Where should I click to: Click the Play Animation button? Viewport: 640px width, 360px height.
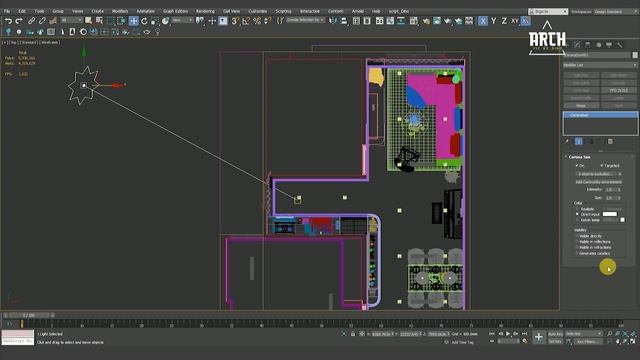point(508,334)
